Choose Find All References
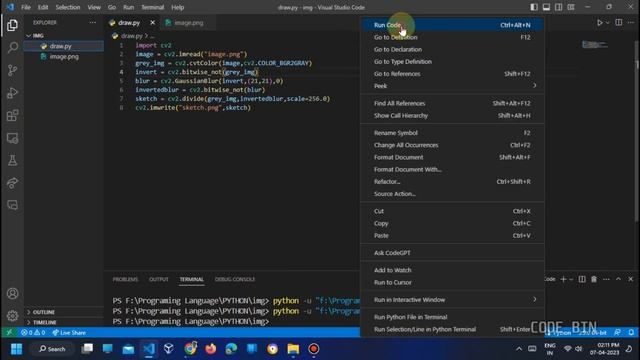The height and width of the screenshot is (360, 640). click(x=452, y=103)
